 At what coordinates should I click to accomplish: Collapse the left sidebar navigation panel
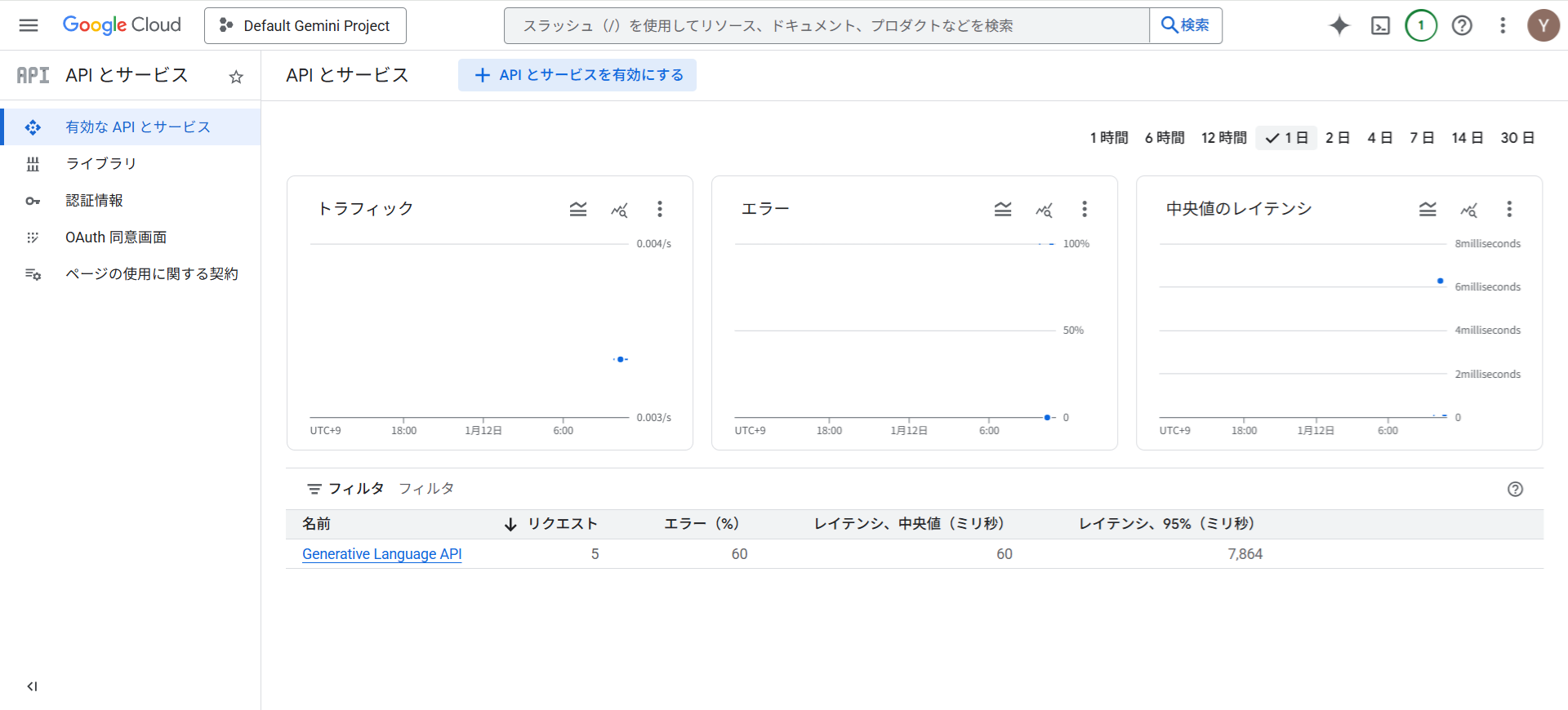pos(32,686)
